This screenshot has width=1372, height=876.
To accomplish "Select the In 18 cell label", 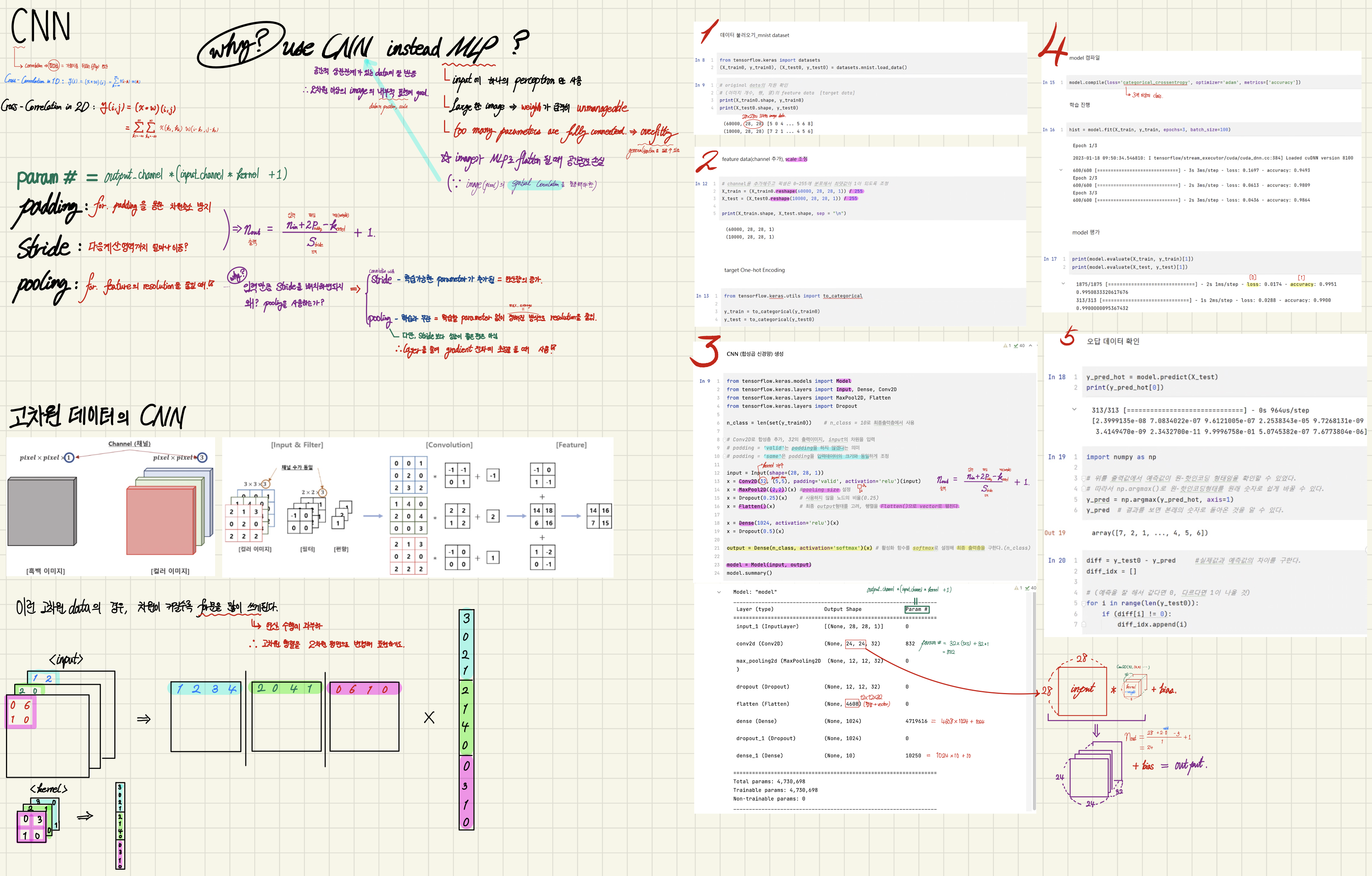I will pos(1056,377).
